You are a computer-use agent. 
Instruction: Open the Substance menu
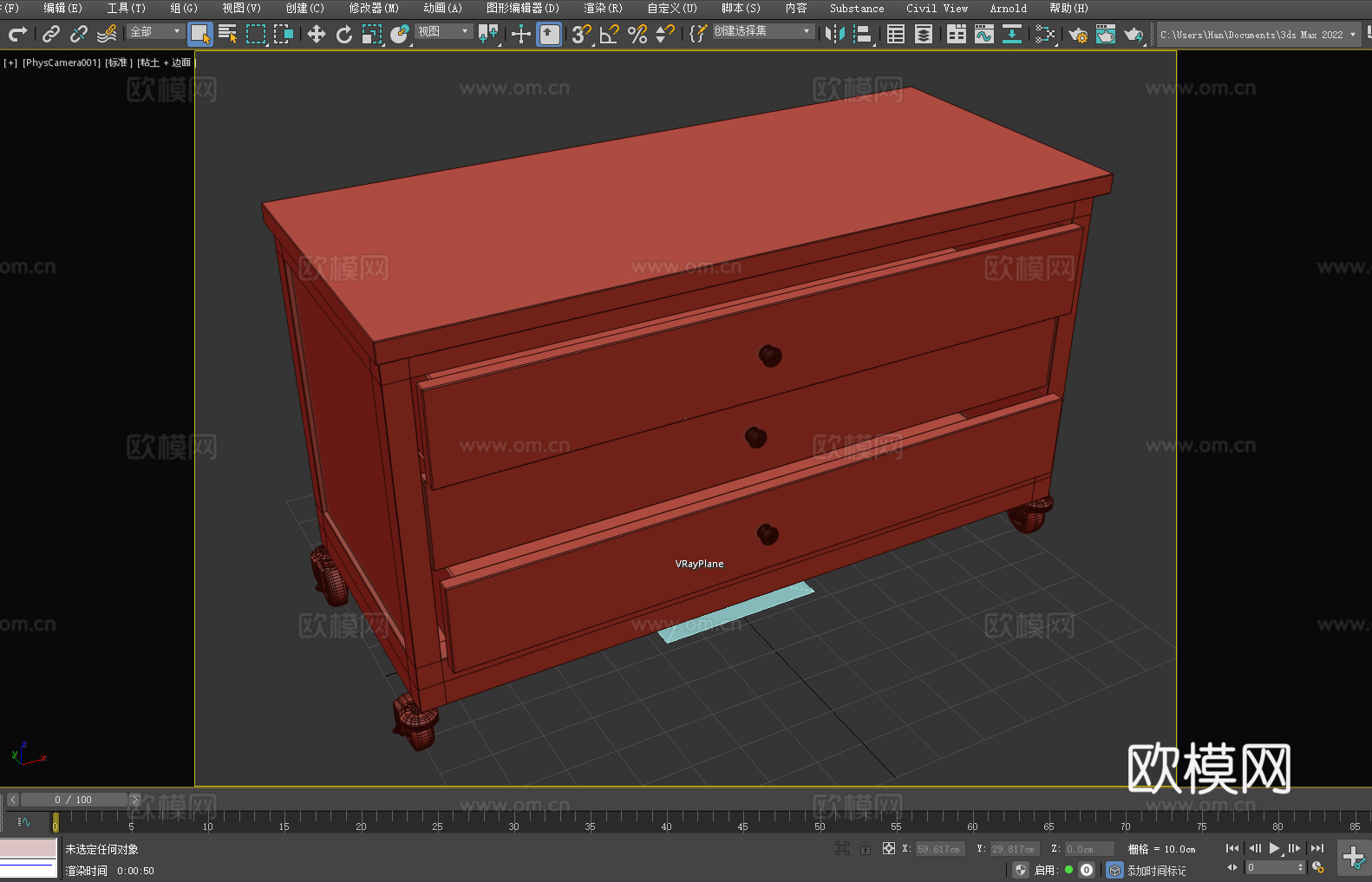(857, 8)
